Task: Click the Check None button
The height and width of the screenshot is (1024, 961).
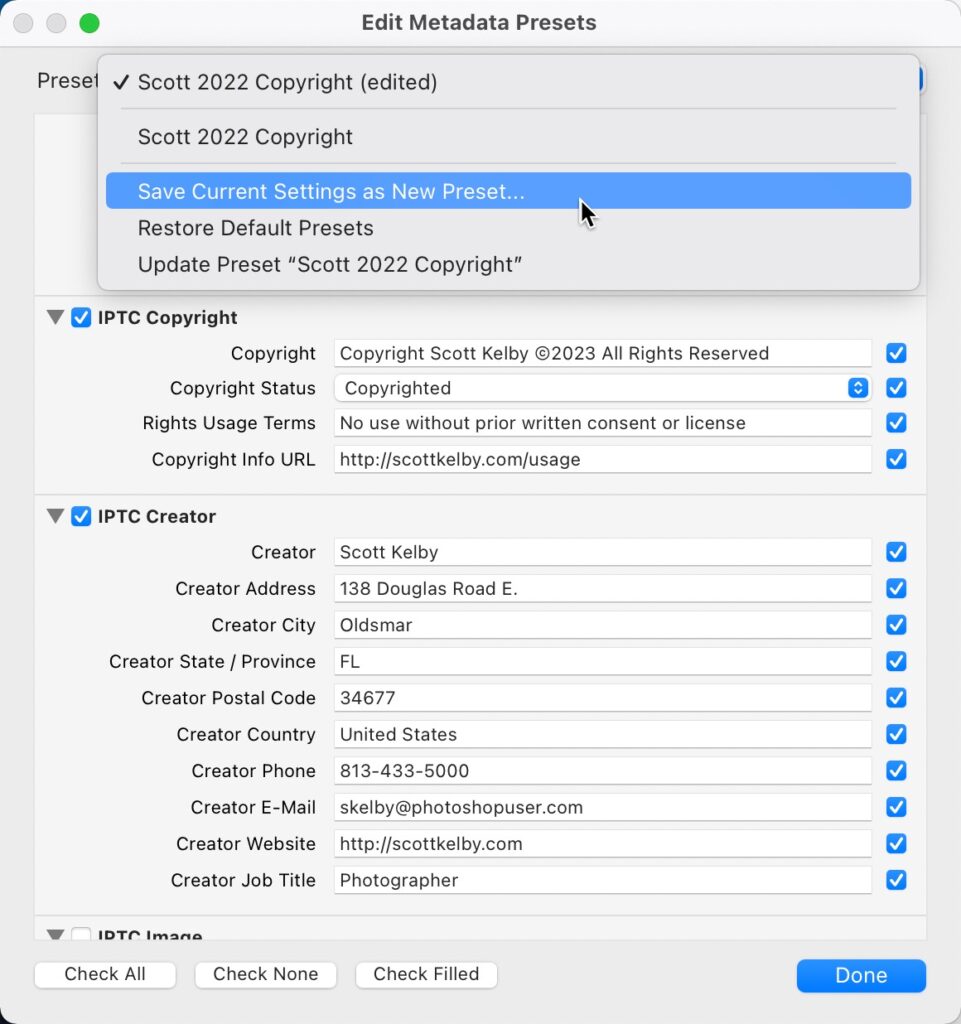Action: [266, 974]
